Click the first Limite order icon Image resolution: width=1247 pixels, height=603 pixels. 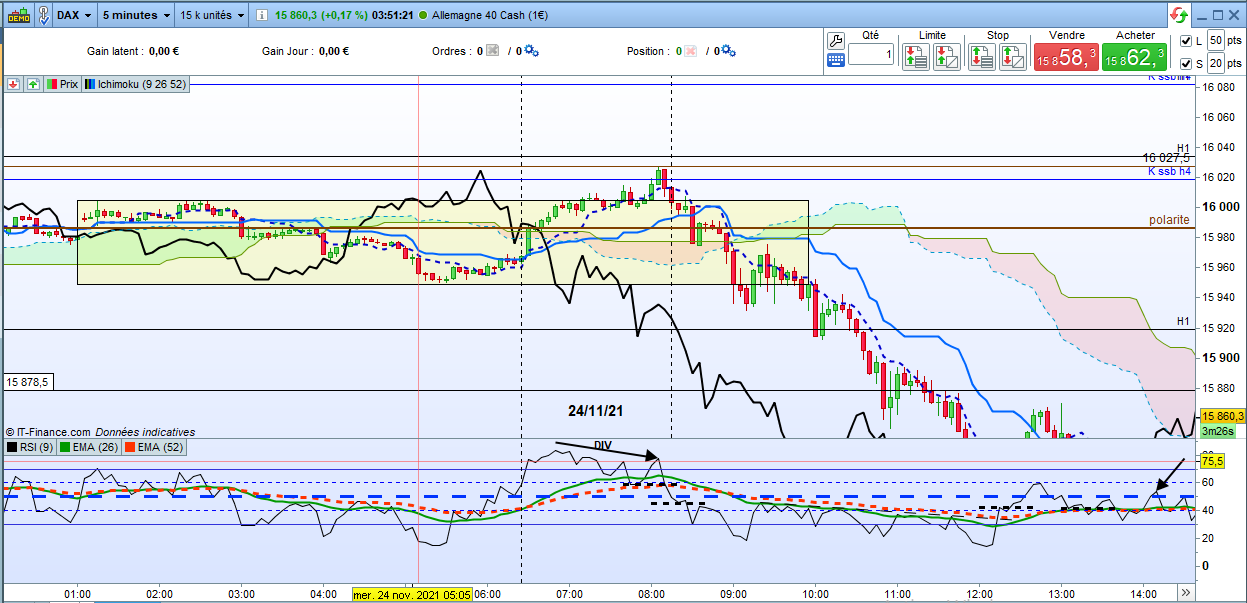pos(915,56)
